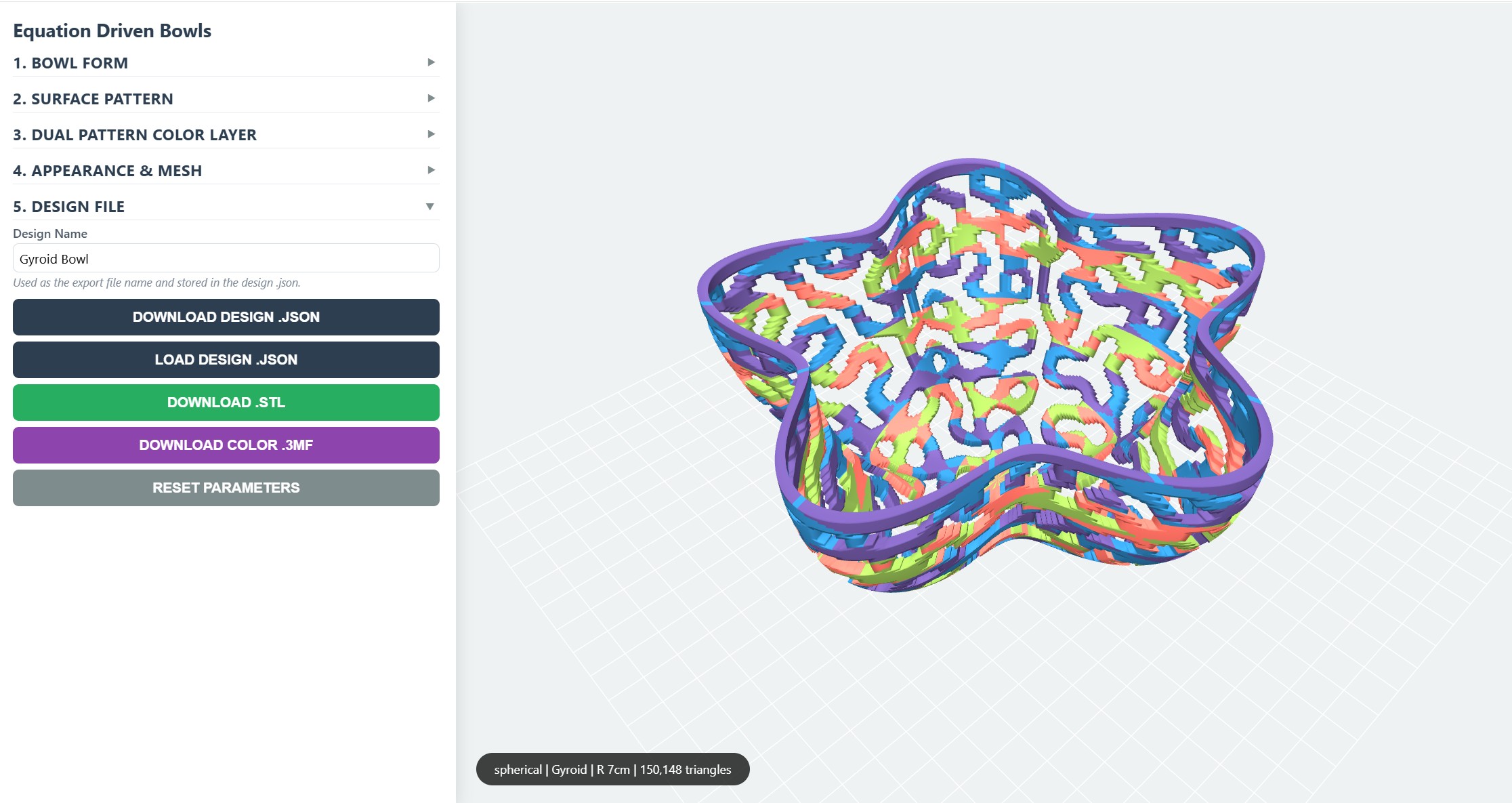
Task: Open the 4. APPEARANCE & MESH heading
Action: point(107,171)
